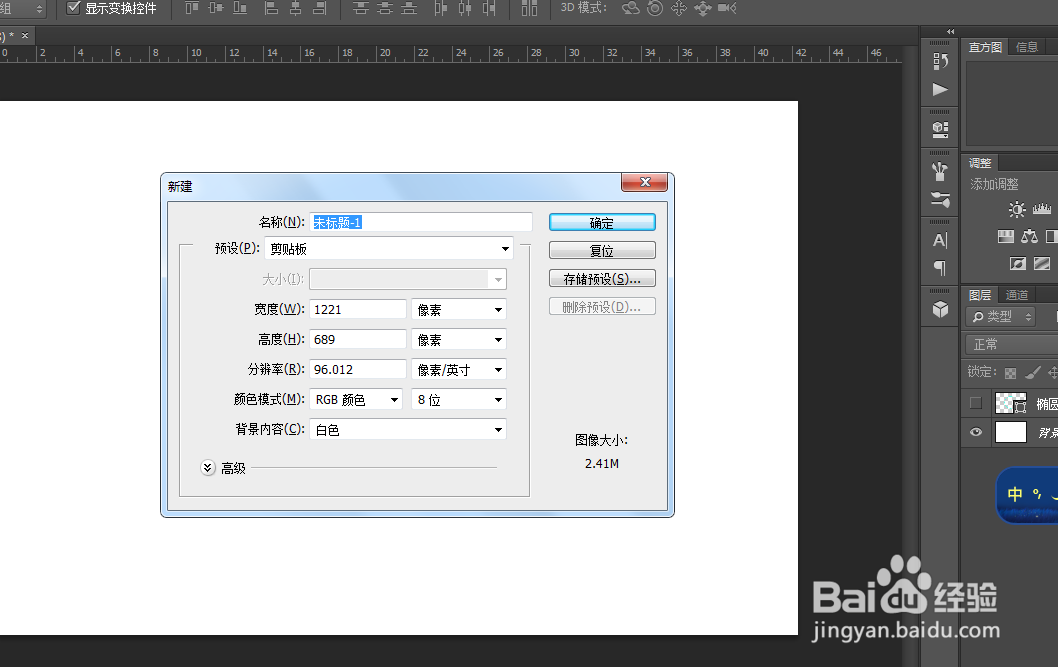Switch to the 直方图 tab
Viewport: 1058px width, 667px height.
[x=985, y=47]
